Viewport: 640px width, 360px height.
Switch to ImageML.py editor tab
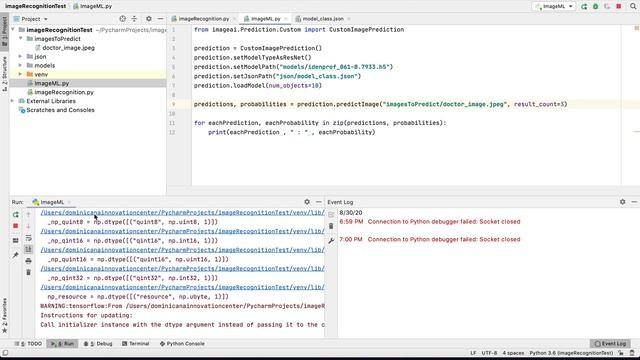tap(265, 19)
